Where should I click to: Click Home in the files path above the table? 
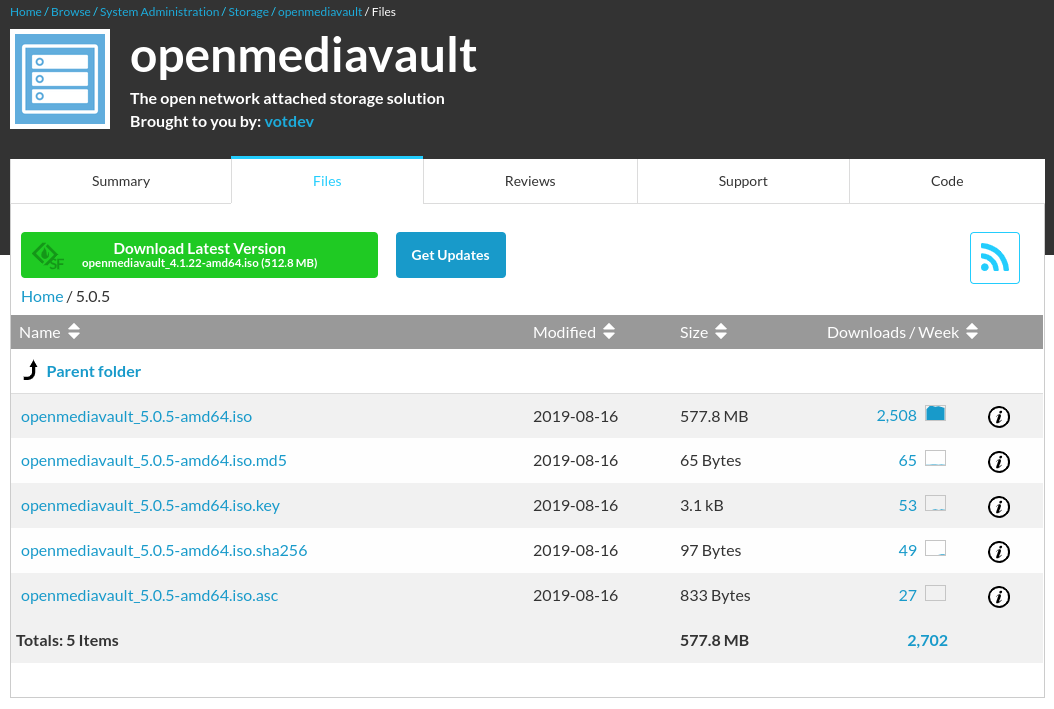[42, 296]
